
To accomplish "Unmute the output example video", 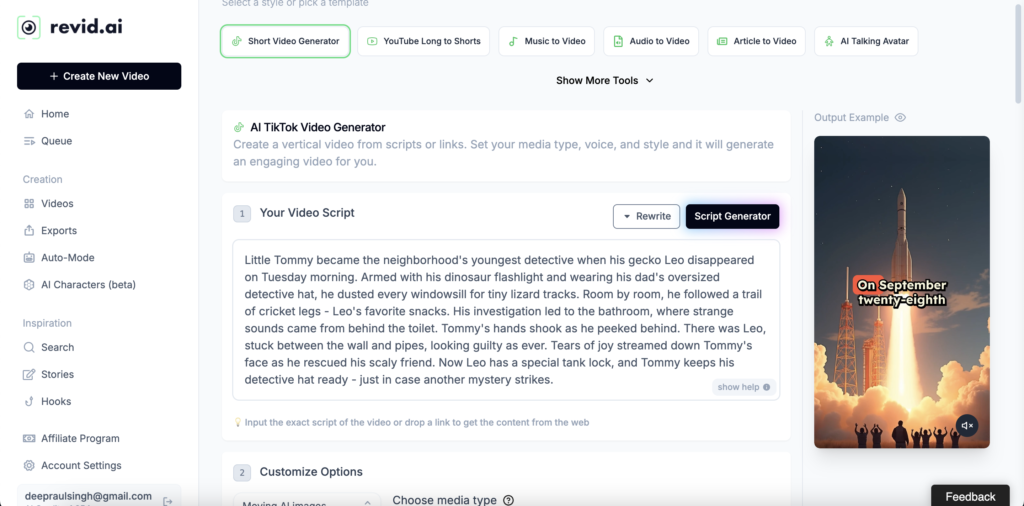I will 966,425.
